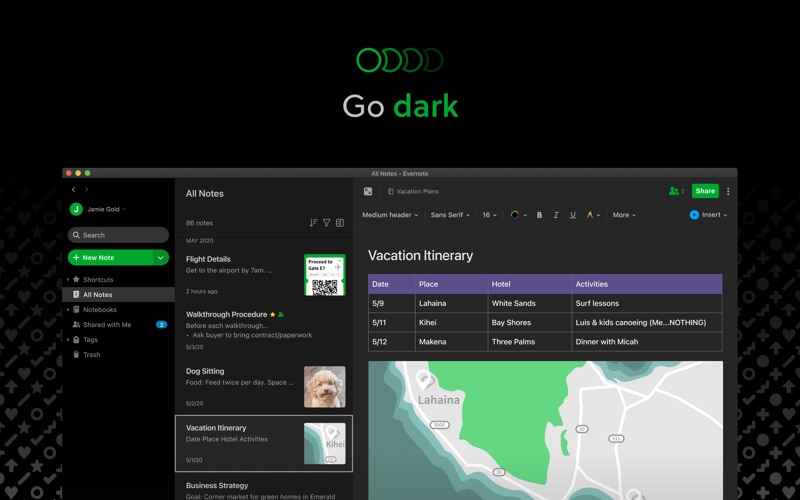Open the font size 16 dropdown
This screenshot has width=800, height=500.
click(x=489, y=215)
